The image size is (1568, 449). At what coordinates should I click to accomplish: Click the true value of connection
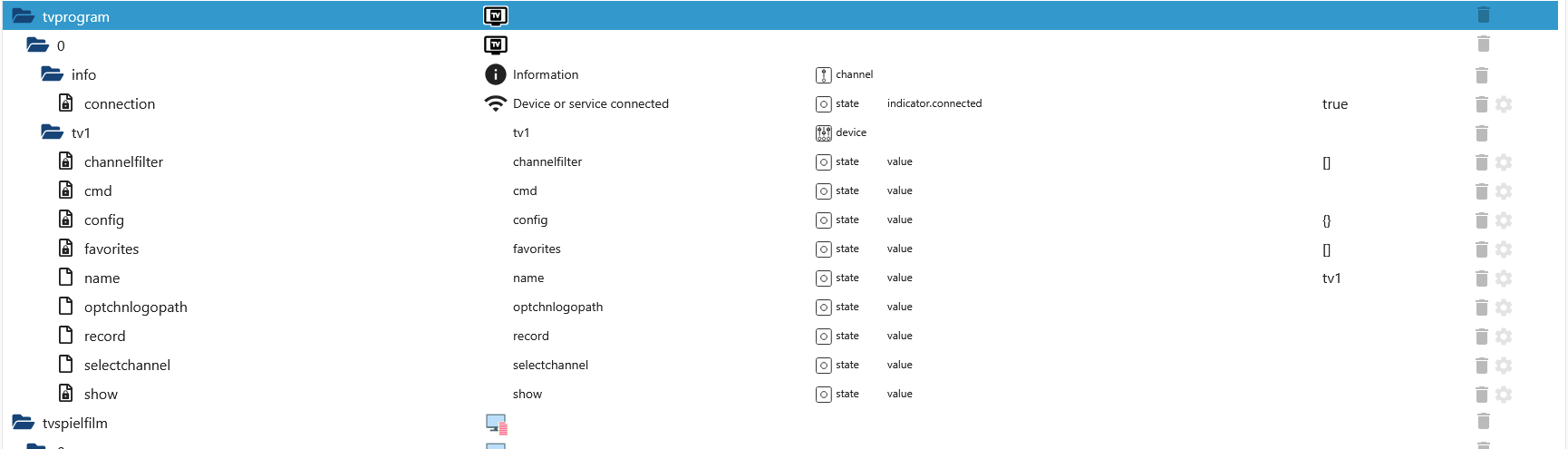[x=1335, y=104]
